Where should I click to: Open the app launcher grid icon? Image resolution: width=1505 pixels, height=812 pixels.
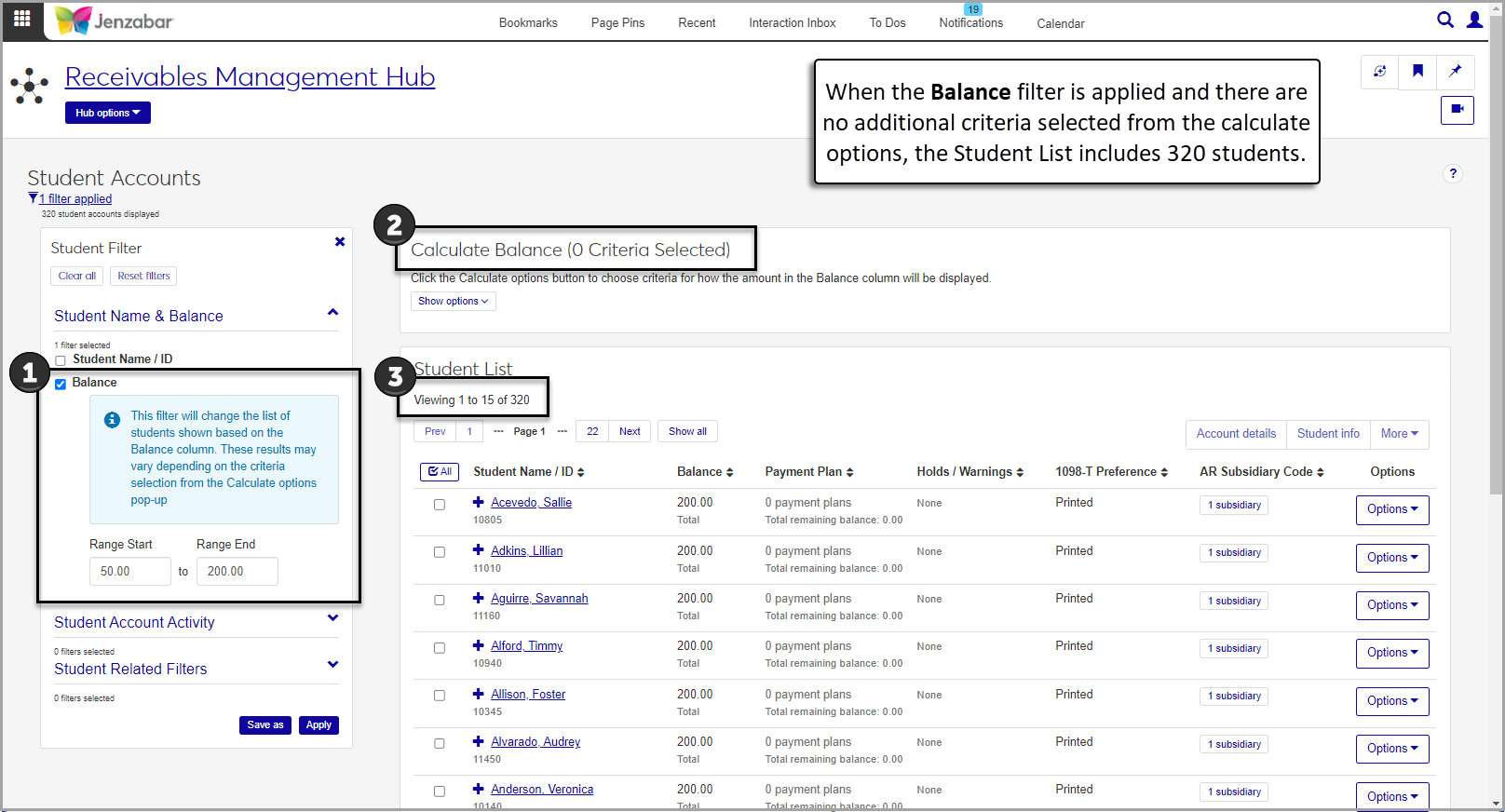click(x=22, y=19)
